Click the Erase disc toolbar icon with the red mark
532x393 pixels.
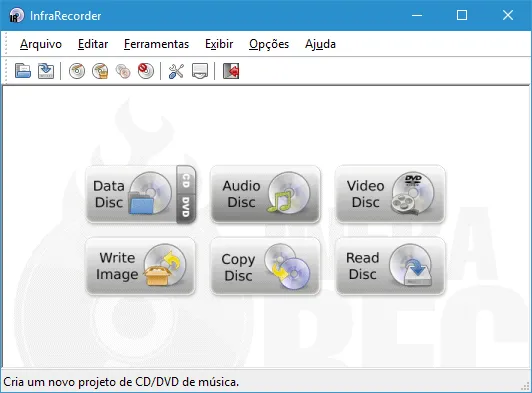click(146, 71)
